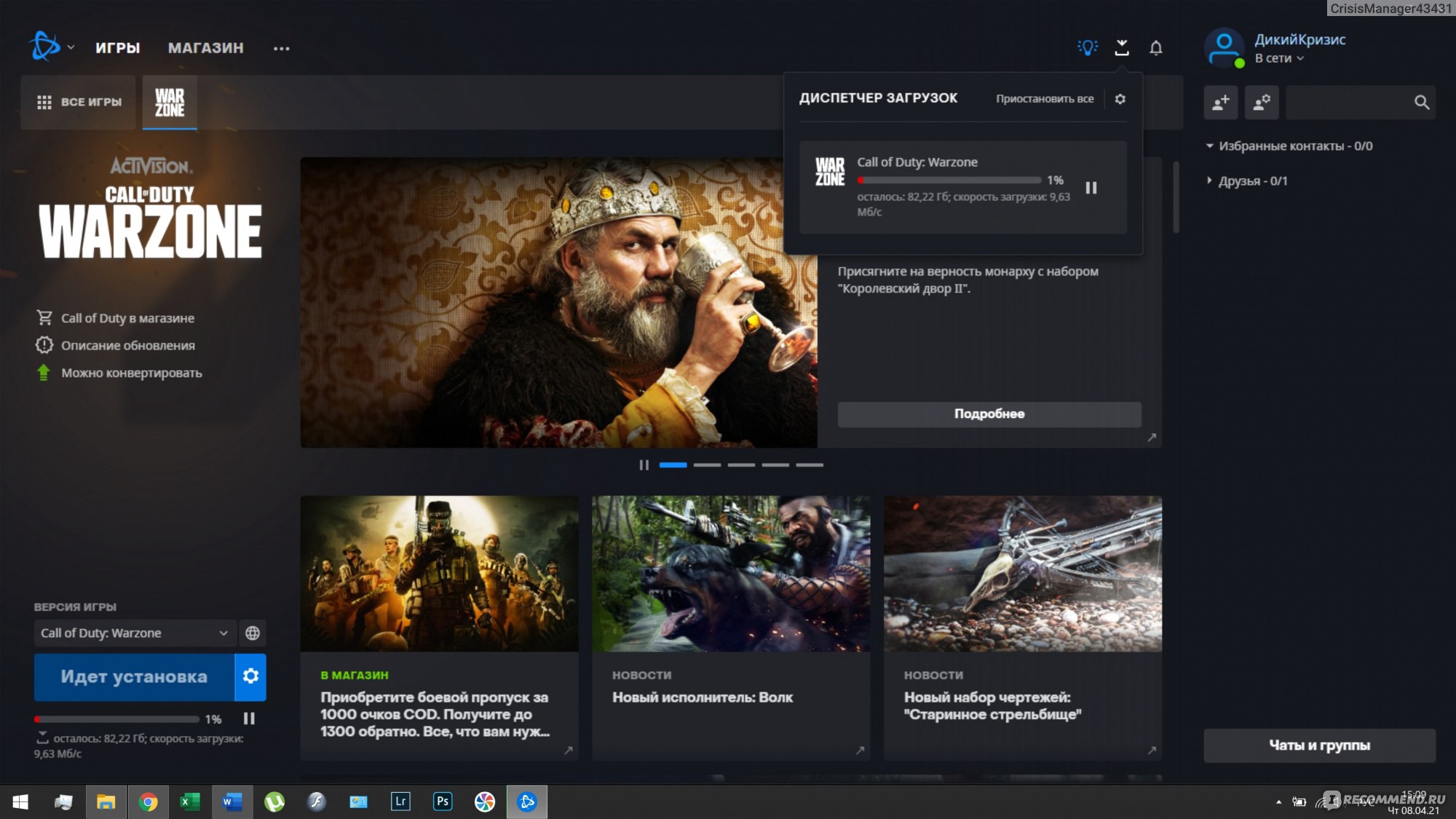
Task: Open arrow icon on battle pass card
Action: click(569, 751)
